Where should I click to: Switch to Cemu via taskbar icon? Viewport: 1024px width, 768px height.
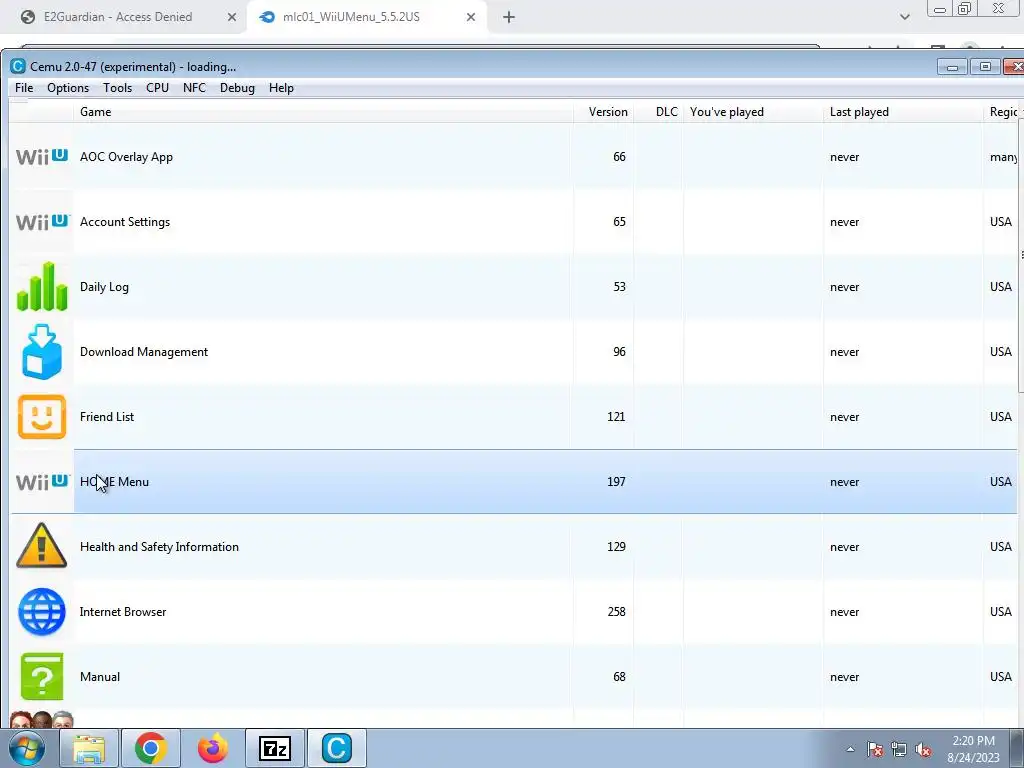click(337, 748)
